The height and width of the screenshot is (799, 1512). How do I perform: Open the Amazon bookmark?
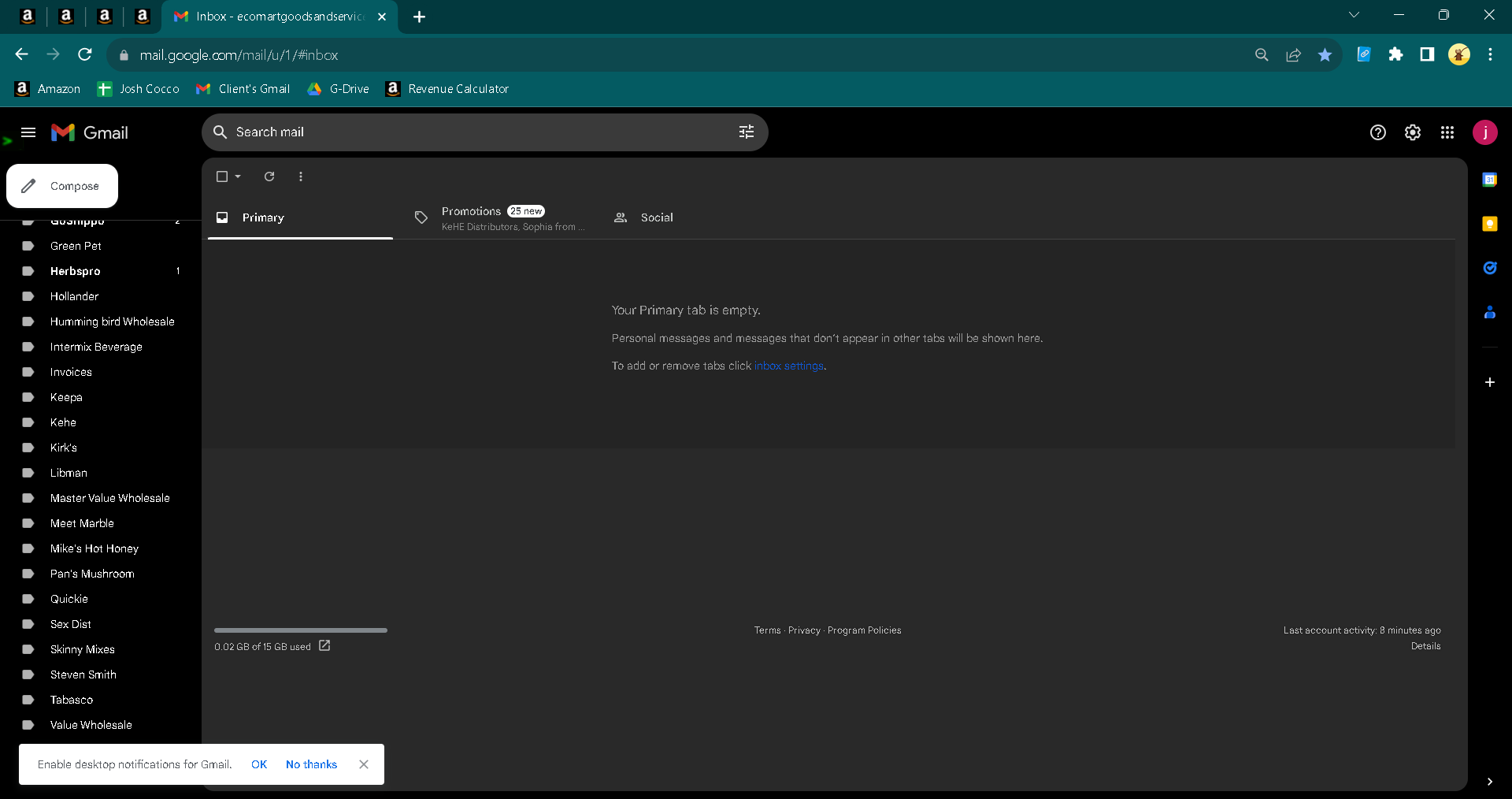pyautogui.click(x=48, y=89)
